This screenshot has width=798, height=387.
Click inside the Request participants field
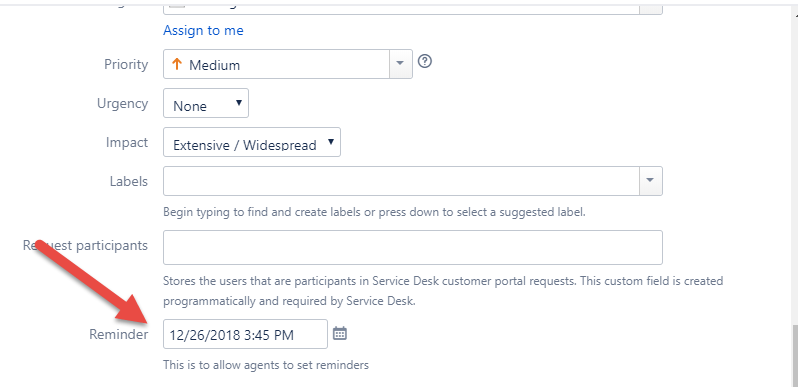tap(413, 247)
